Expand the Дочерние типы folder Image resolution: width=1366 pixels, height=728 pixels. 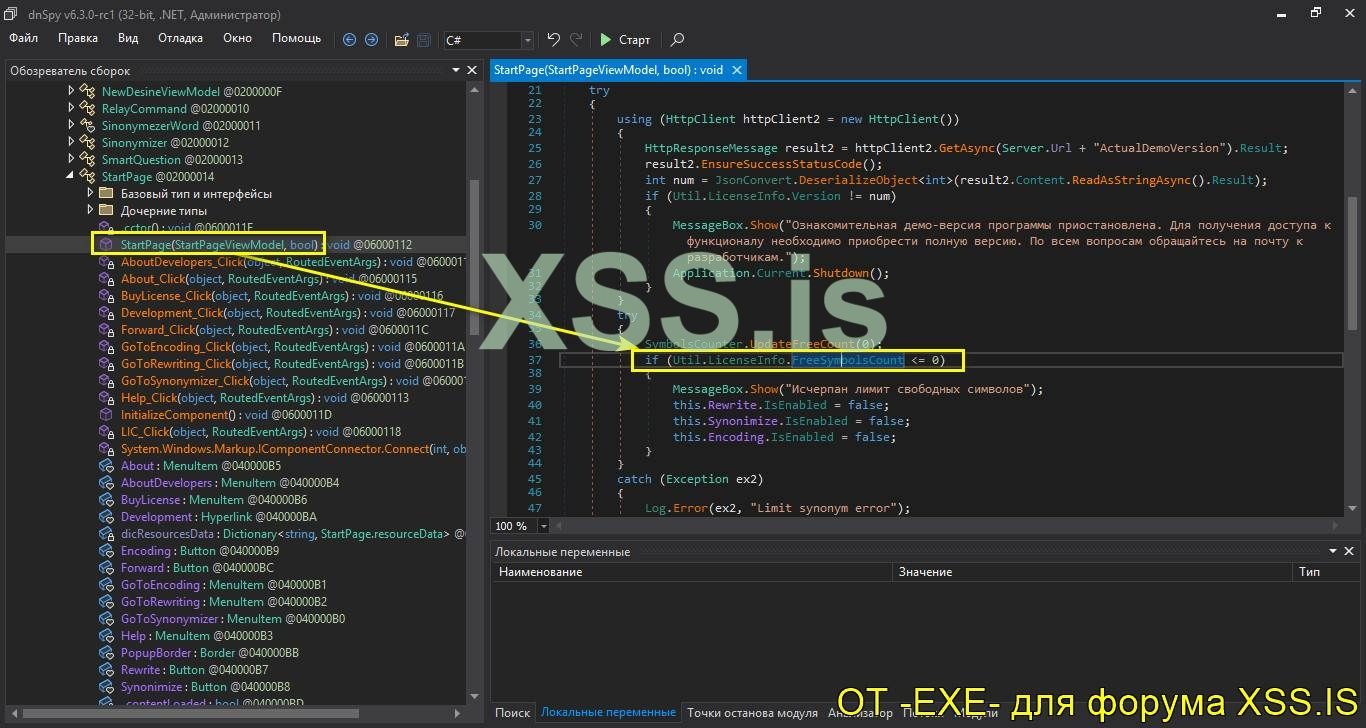(x=90, y=210)
